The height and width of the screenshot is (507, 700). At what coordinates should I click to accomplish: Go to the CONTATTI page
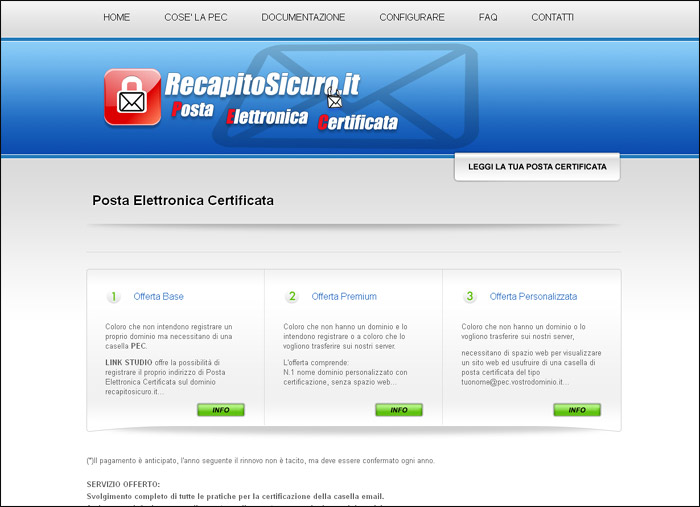(x=552, y=17)
